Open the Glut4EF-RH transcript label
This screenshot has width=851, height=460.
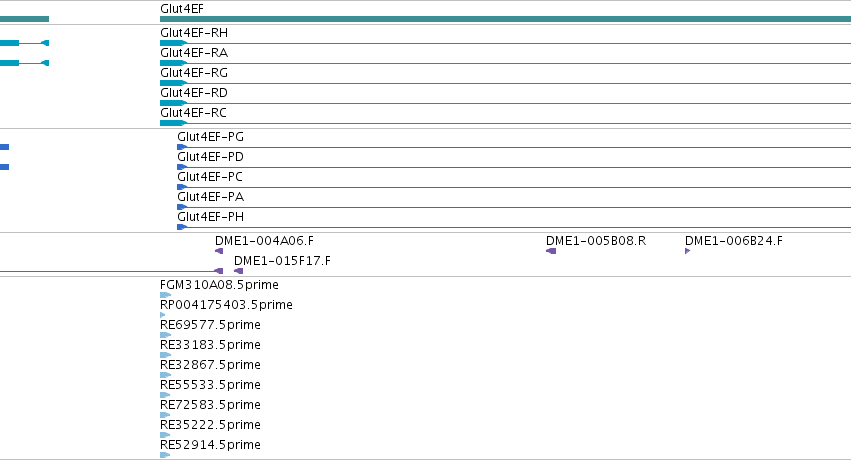pyautogui.click(x=194, y=33)
